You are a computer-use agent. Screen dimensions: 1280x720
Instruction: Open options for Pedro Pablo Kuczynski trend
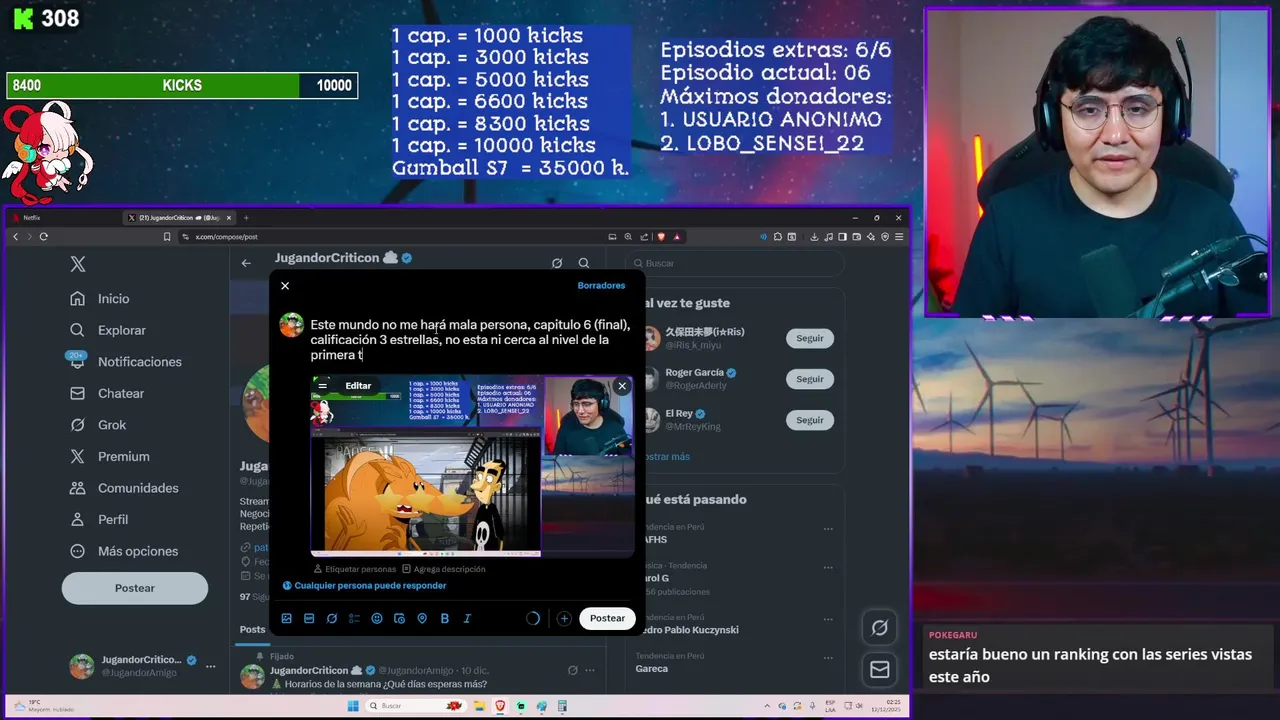(x=828, y=619)
